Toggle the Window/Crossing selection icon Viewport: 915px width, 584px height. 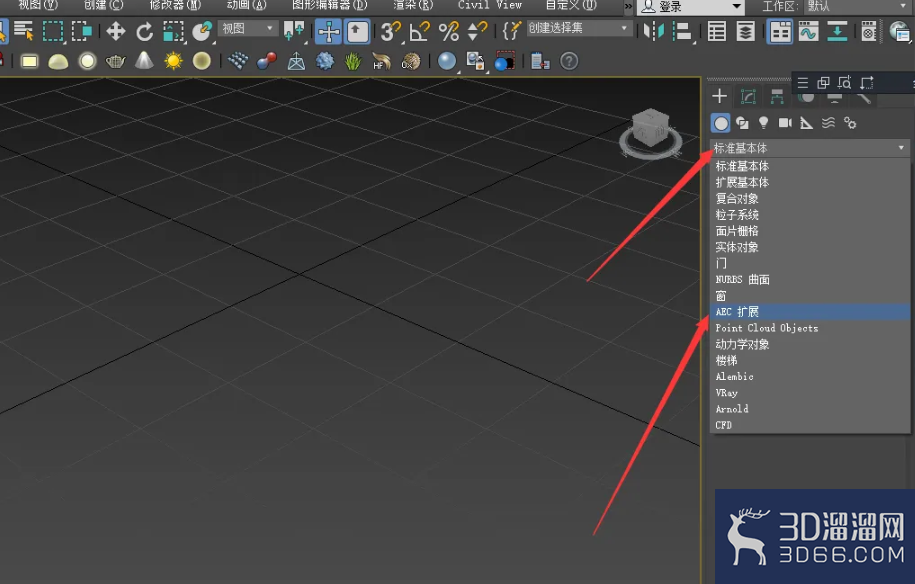81,31
